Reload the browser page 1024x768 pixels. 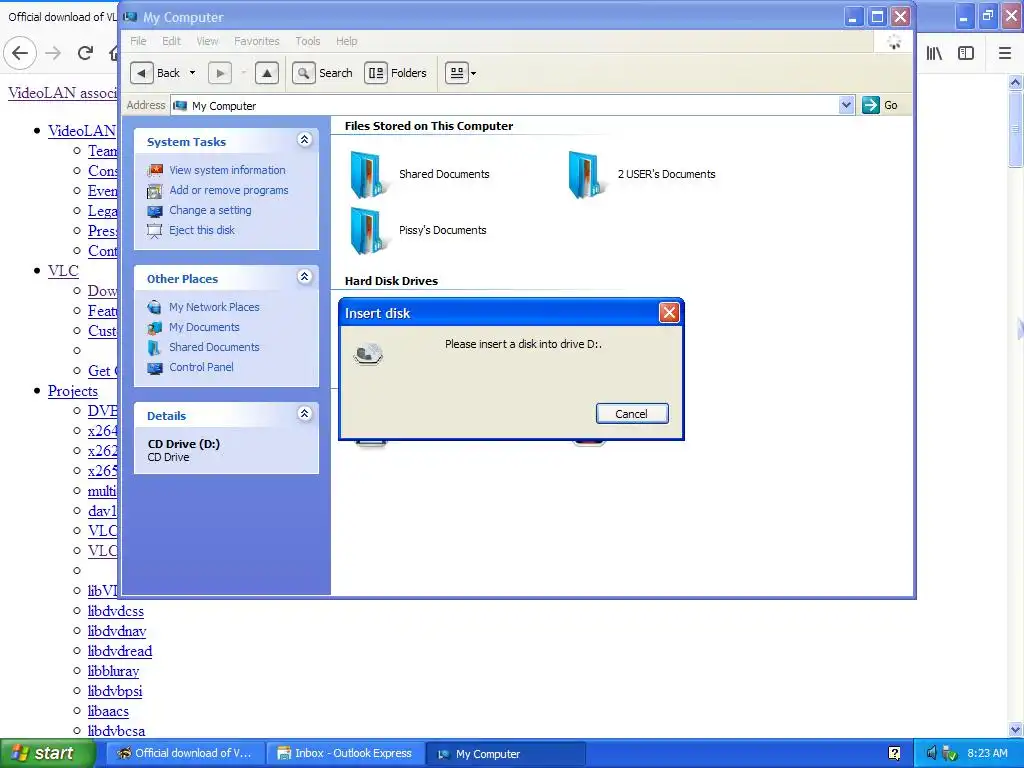coord(85,53)
